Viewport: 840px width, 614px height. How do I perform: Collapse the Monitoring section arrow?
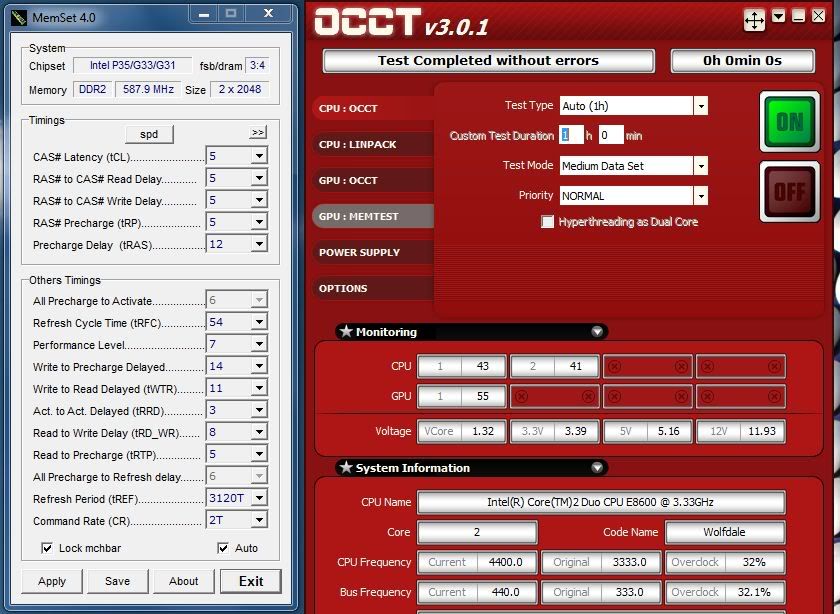point(597,332)
